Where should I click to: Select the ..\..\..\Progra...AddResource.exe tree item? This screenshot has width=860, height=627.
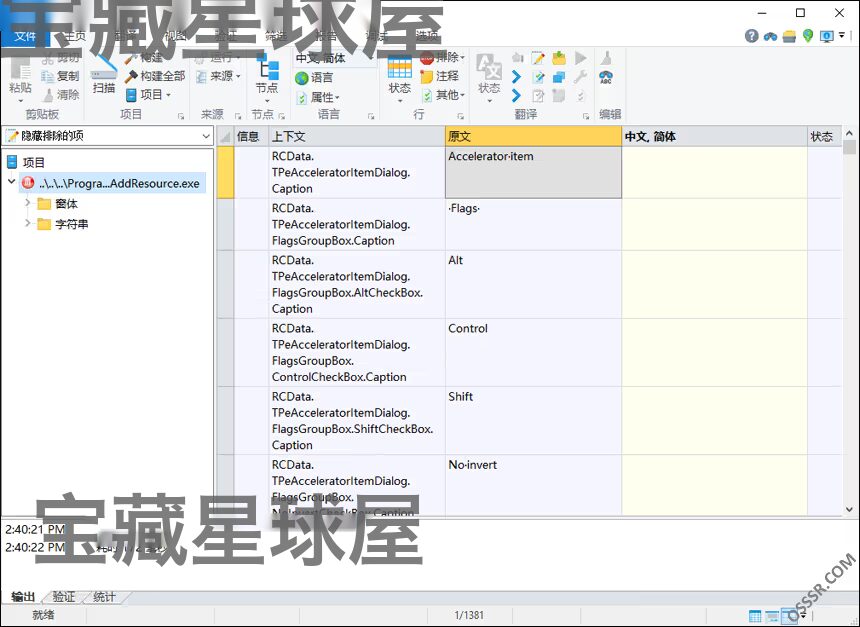[x=112, y=183]
